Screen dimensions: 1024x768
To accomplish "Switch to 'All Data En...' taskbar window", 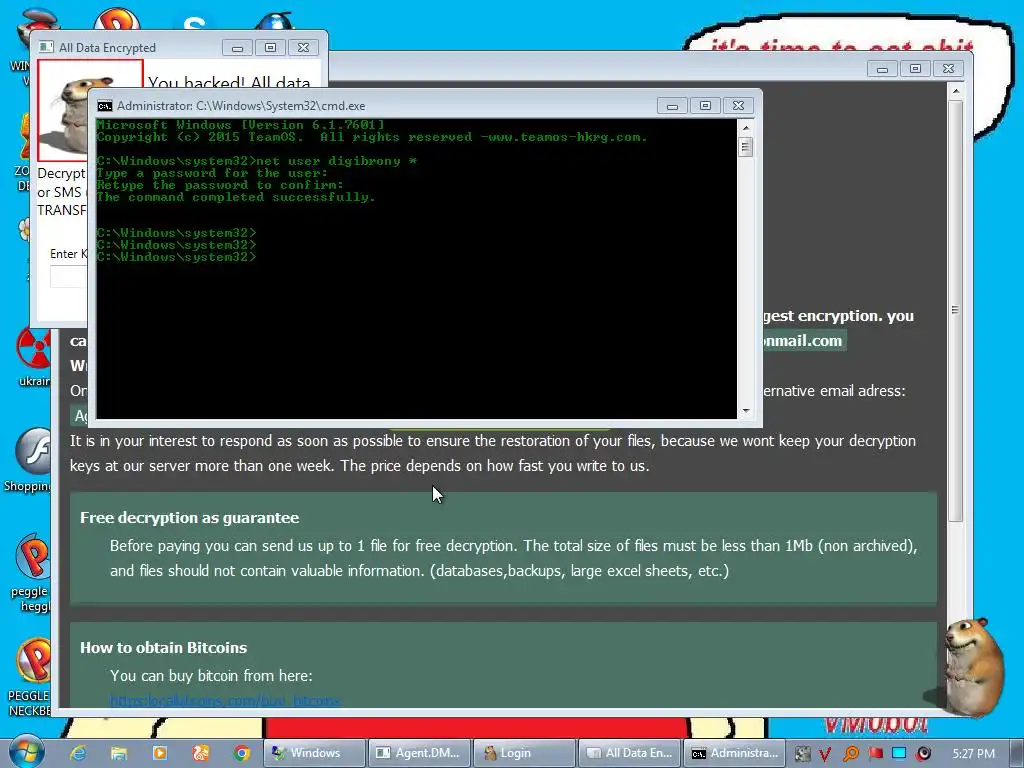I will click(630, 753).
